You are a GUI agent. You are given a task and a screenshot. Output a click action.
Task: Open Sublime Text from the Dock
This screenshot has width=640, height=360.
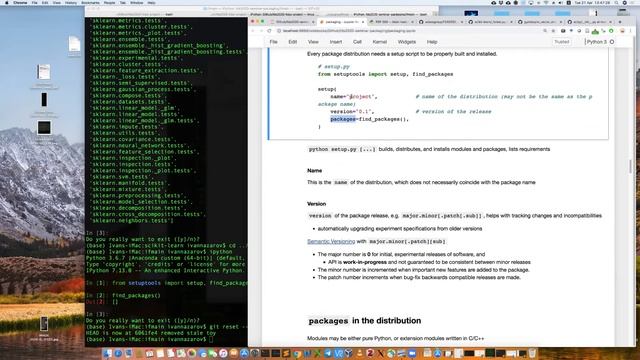click(287, 353)
